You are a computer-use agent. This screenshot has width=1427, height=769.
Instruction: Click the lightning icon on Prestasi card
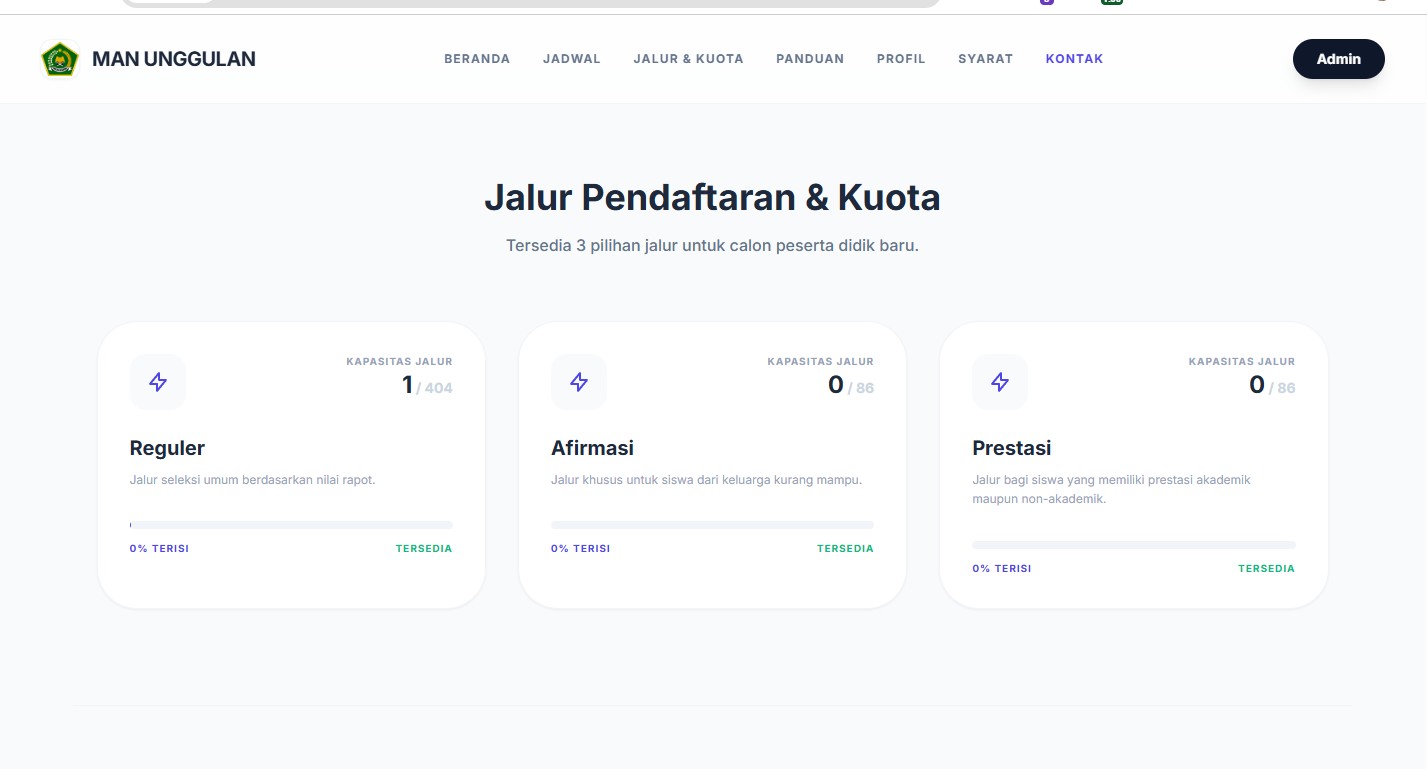pos(1000,382)
